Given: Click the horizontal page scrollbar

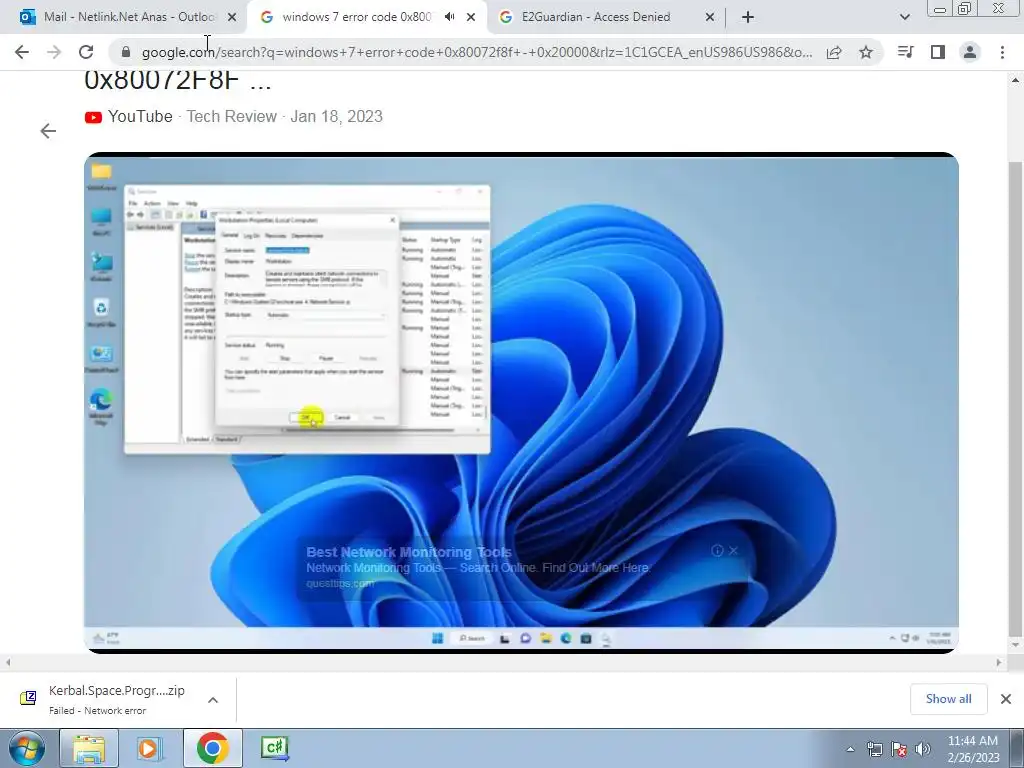Looking at the screenshot, I should [503, 662].
